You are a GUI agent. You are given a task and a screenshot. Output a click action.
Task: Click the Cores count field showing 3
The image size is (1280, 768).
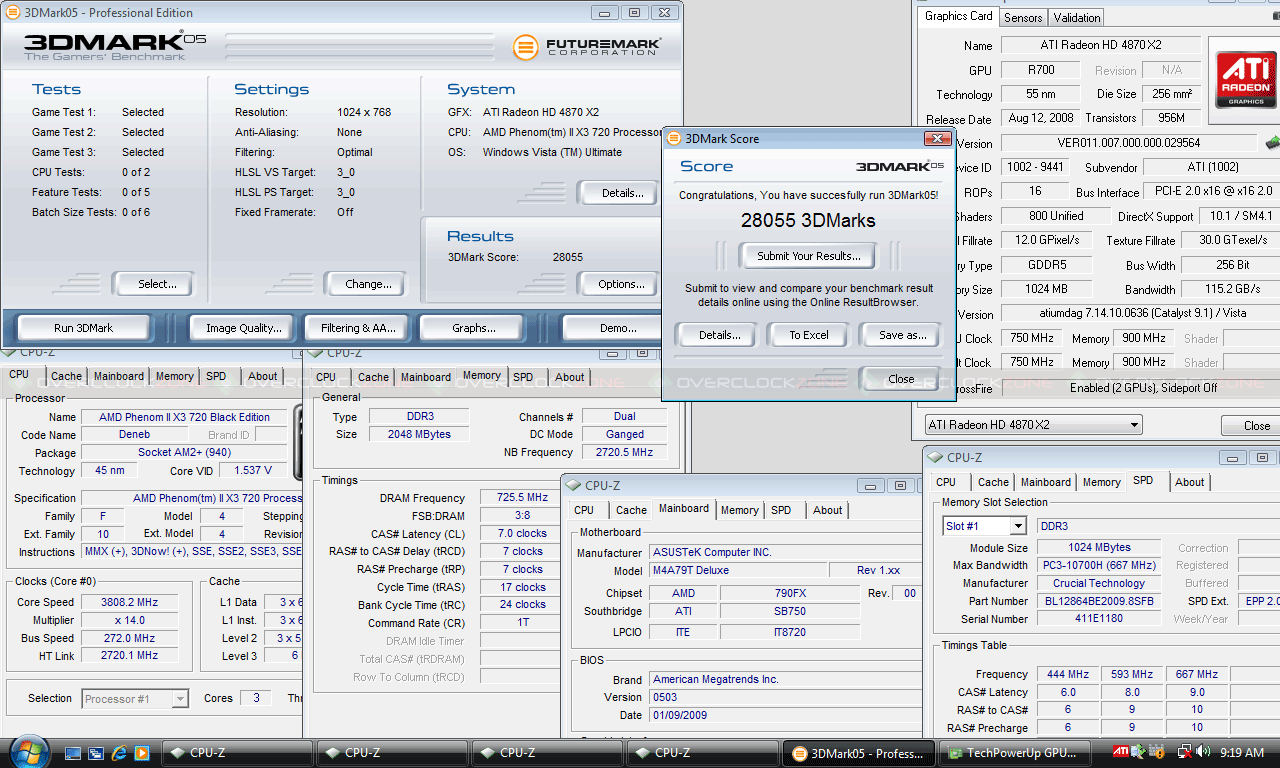tap(256, 699)
